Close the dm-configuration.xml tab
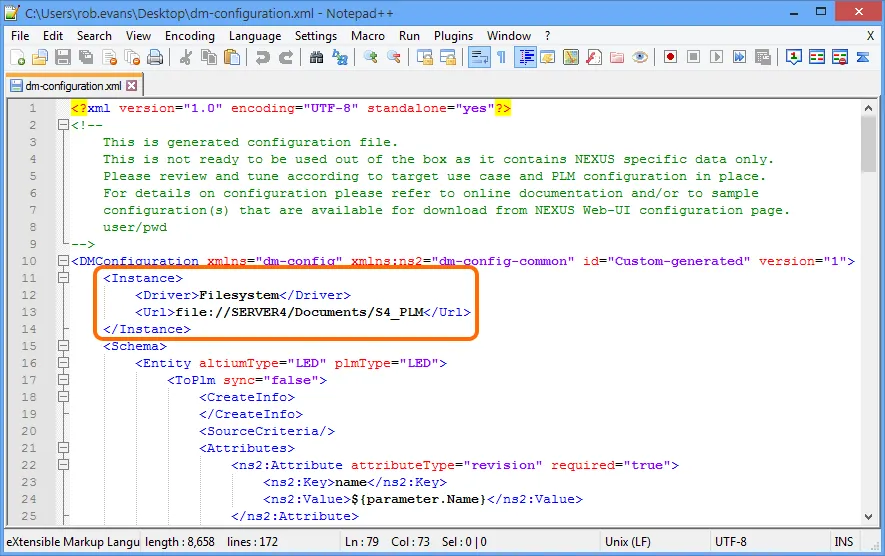The height and width of the screenshot is (556, 885). click(132, 86)
